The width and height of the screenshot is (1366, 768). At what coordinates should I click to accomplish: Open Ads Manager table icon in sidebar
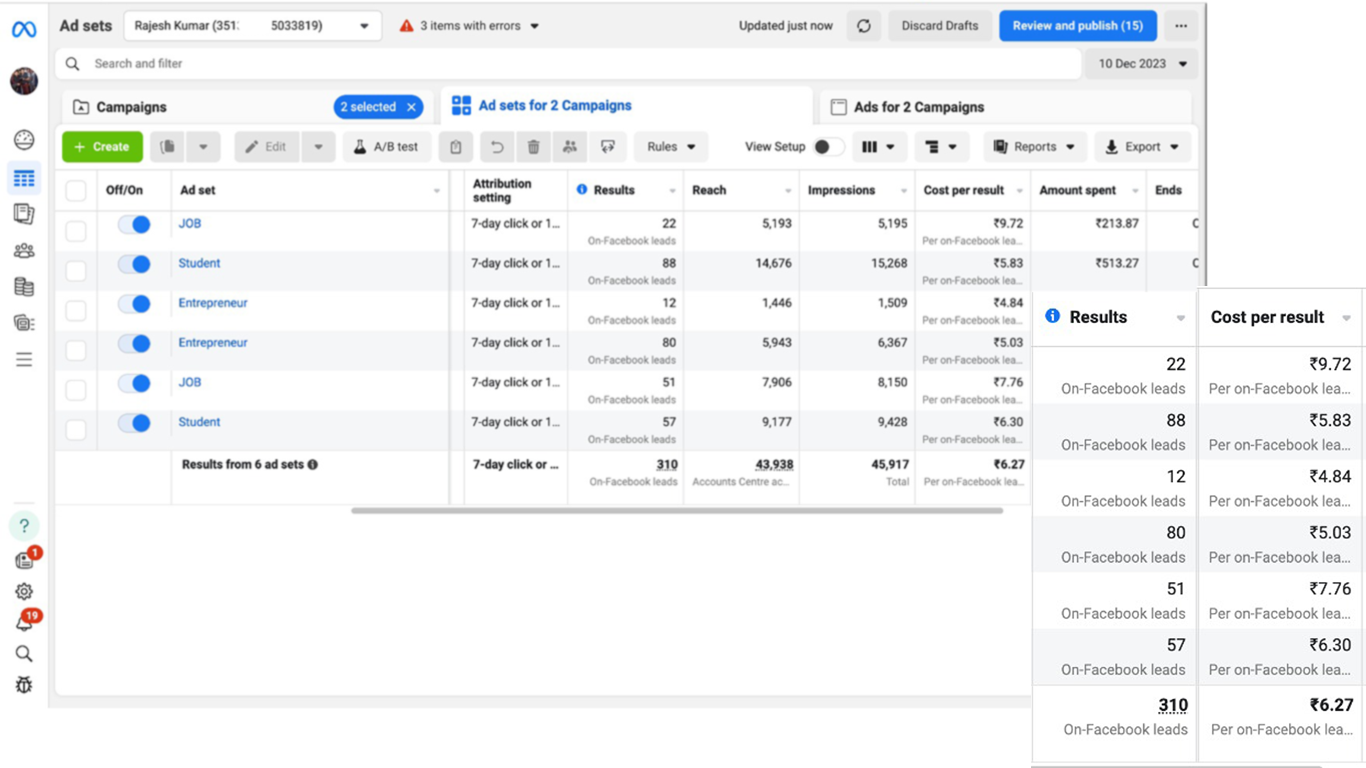click(24, 179)
